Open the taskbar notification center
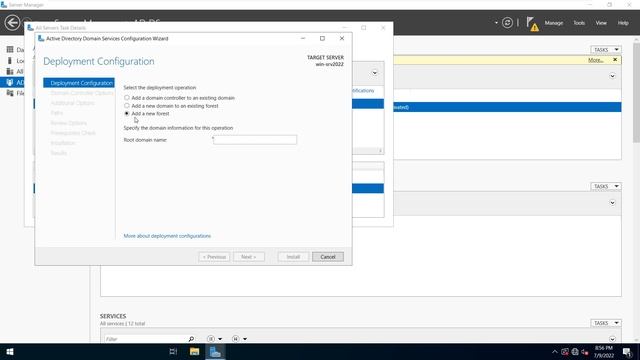The image size is (640, 360). pyautogui.click(x=627, y=352)
